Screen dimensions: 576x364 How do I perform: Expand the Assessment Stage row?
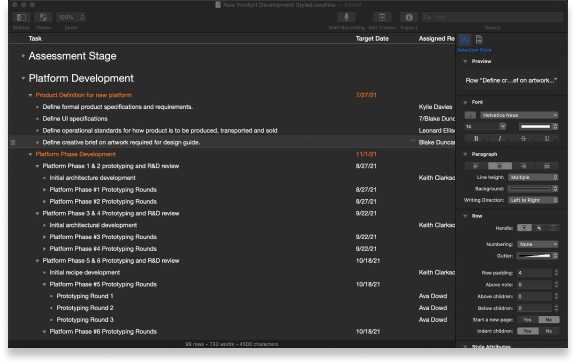pyautogui.click(x=23, y=56)
